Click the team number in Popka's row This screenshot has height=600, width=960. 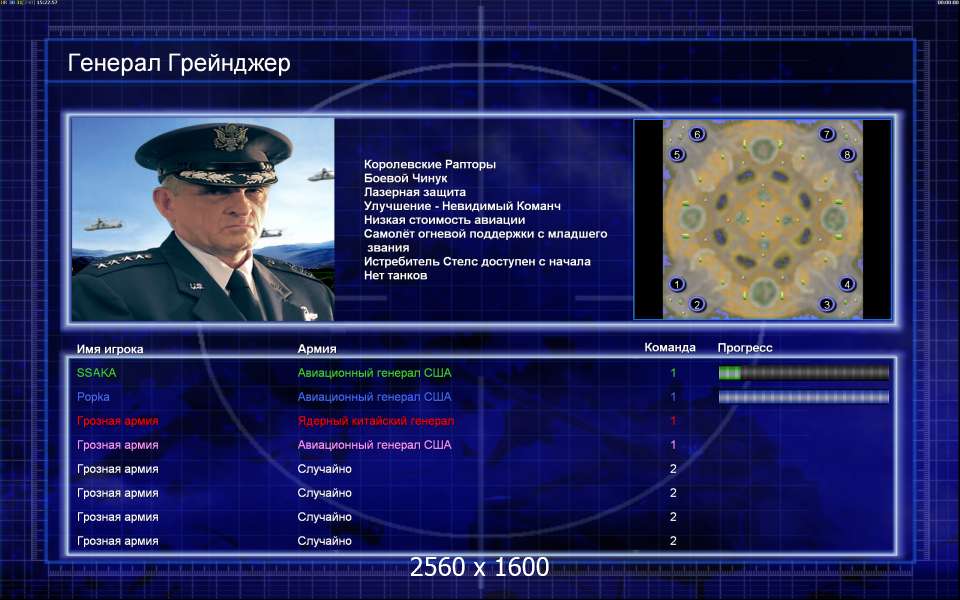673,397
